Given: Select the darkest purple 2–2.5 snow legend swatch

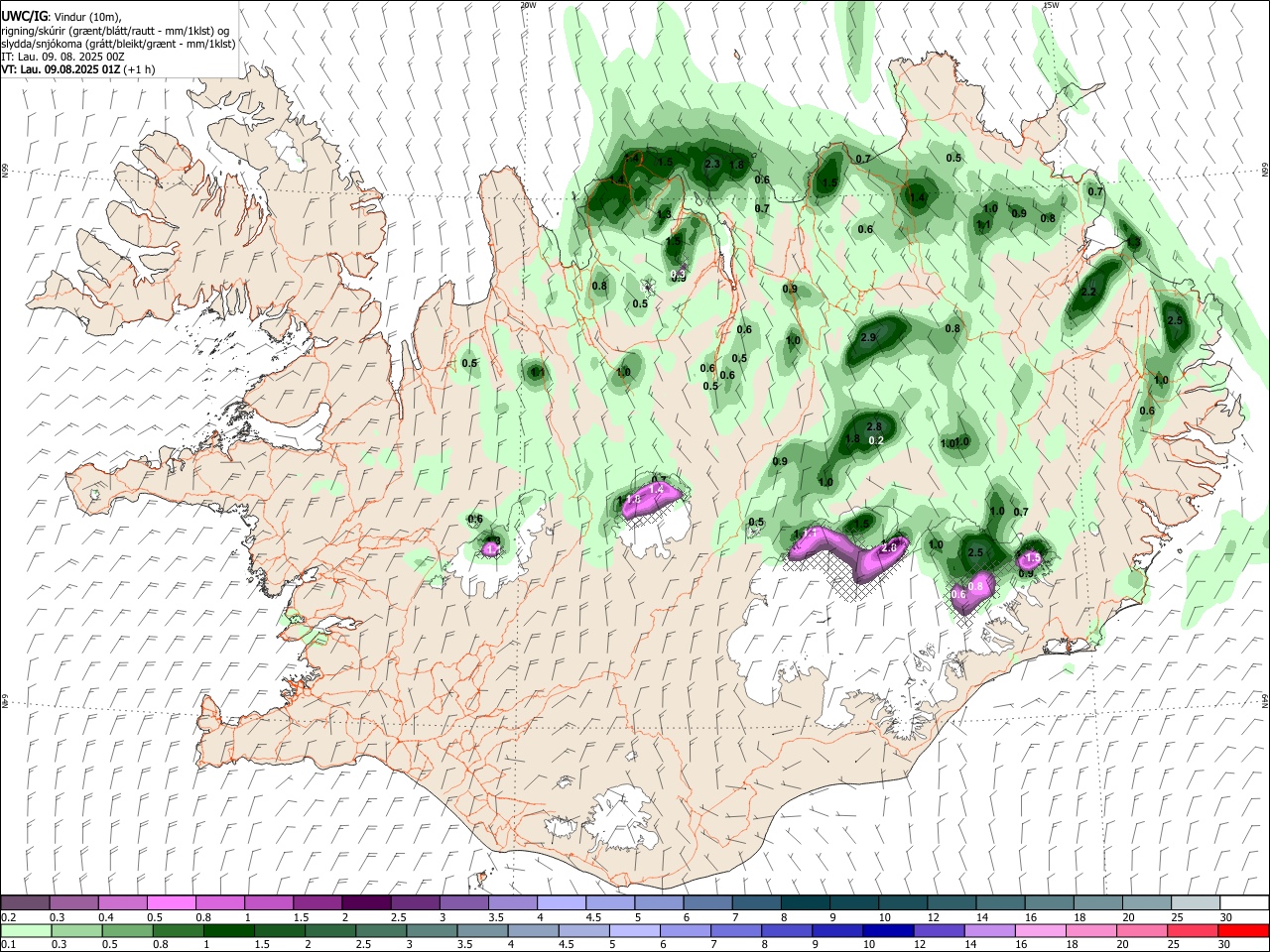Looking at the screenshot, I should [x=366, y=902].
